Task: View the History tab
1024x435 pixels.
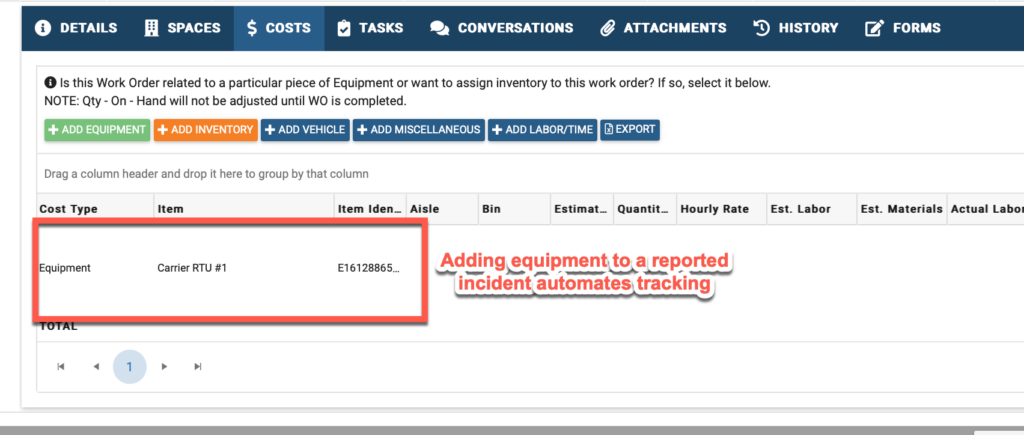Action: click(795, 28)
